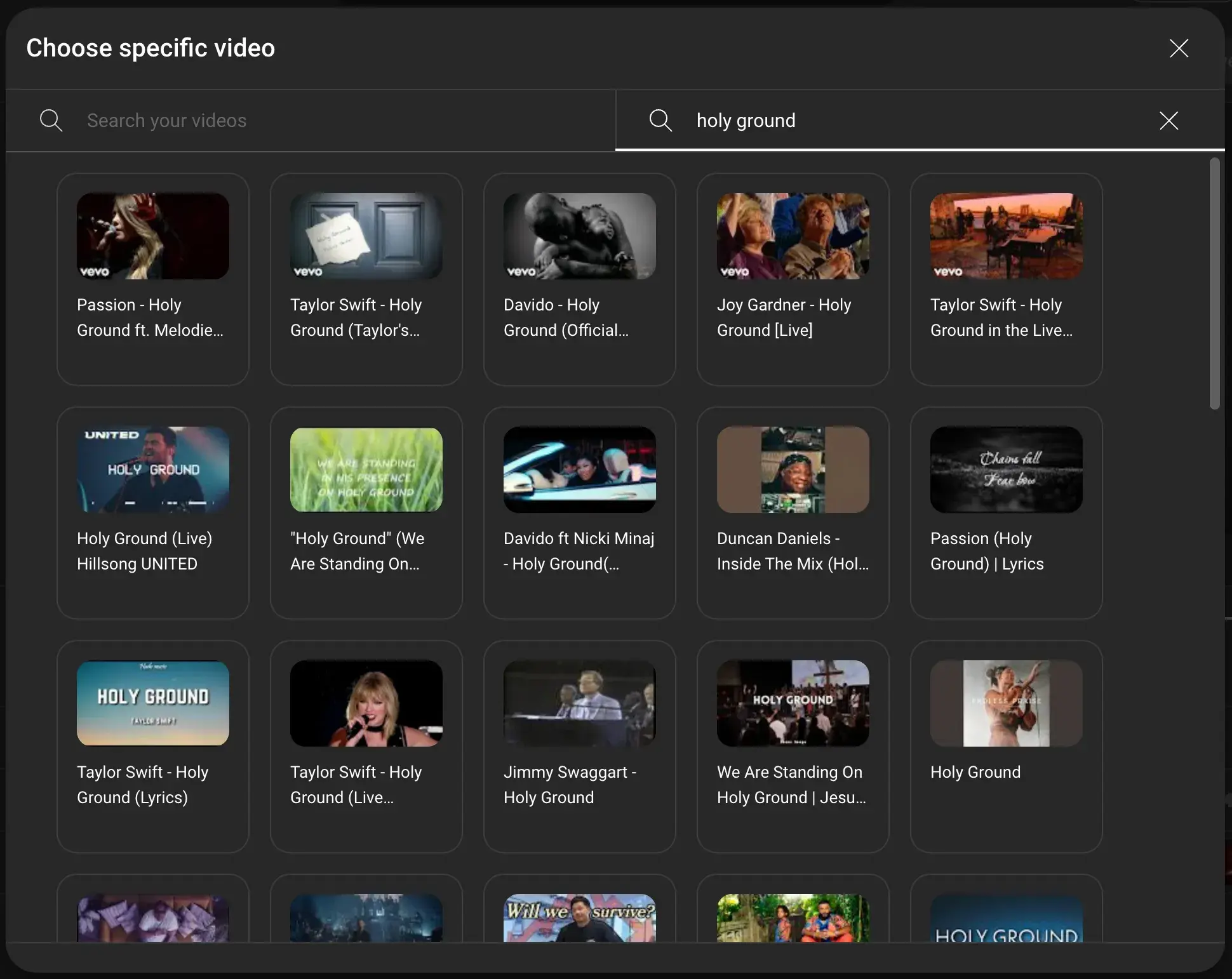The height and width of the screenshot is (979, 1232).
Task: Click the title Taylor Swift - Holy Ground (Live...
Action: tap(356, 785)
